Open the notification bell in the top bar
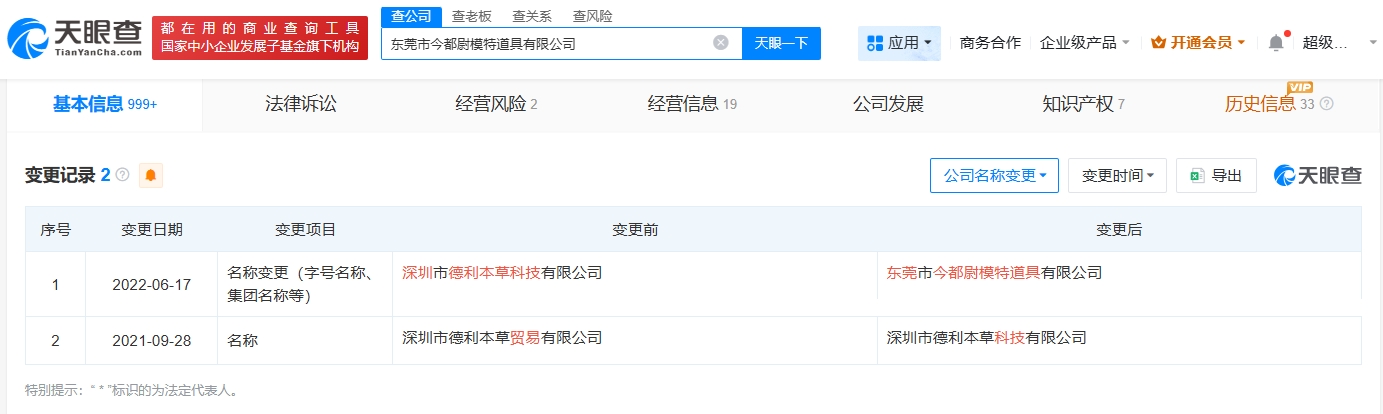 [1275, 43]
